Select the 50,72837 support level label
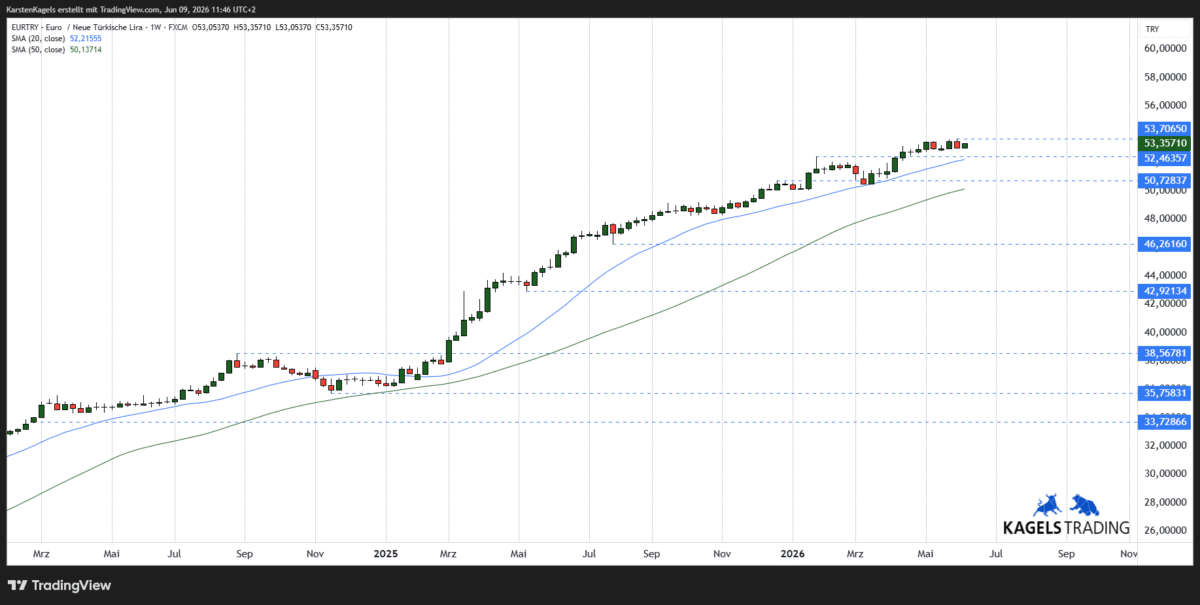Screen dimensions: 1200x605 point(1165,180)
